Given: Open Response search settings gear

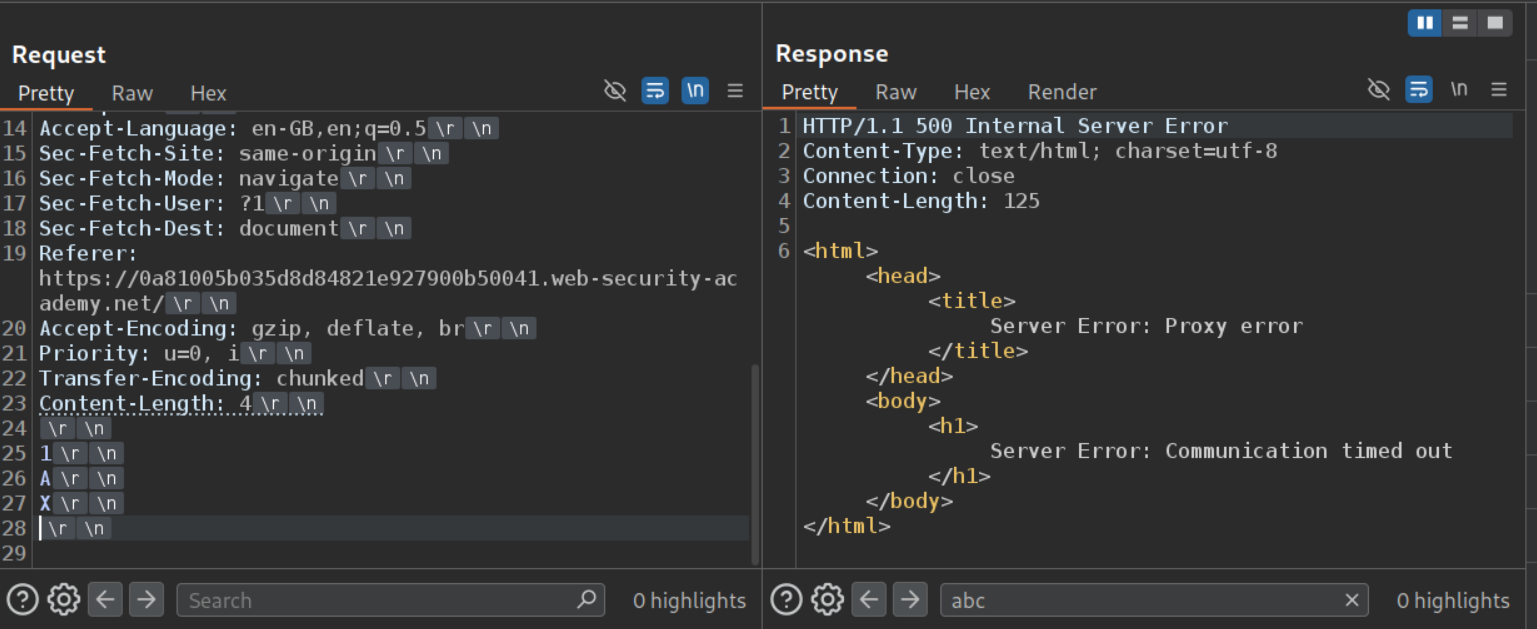Looking at the screenshot, I should point(827,600).
